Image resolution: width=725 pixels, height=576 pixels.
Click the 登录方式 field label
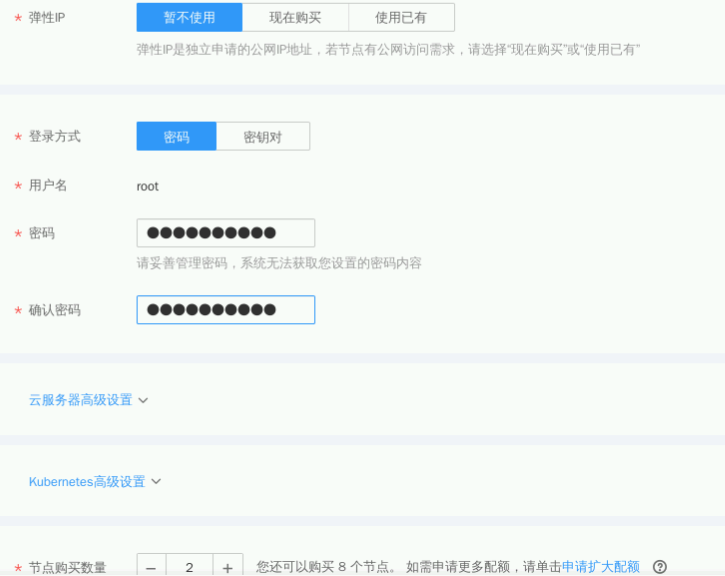pos(54,136)
